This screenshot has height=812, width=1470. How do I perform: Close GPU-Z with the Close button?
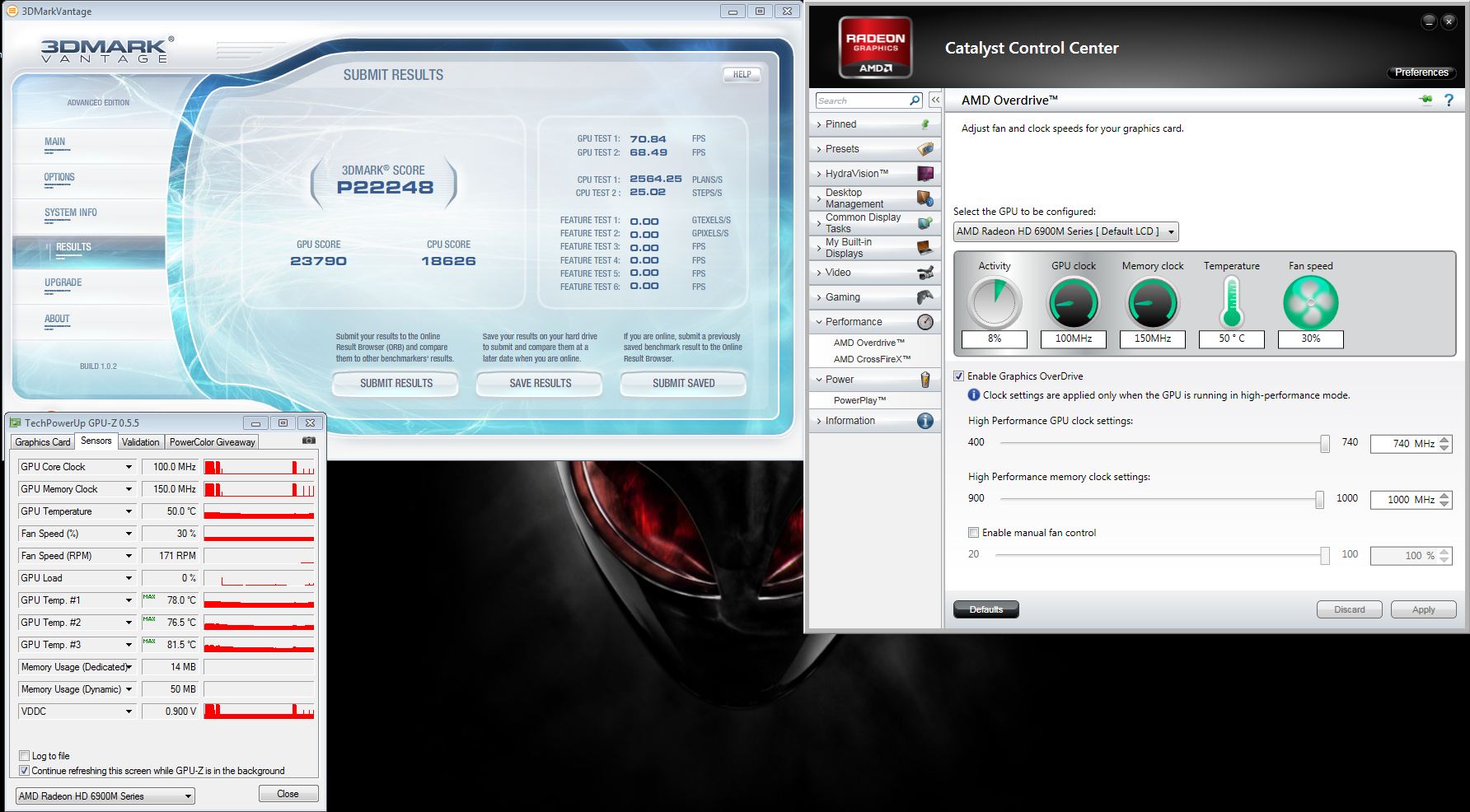pos(288,794)
